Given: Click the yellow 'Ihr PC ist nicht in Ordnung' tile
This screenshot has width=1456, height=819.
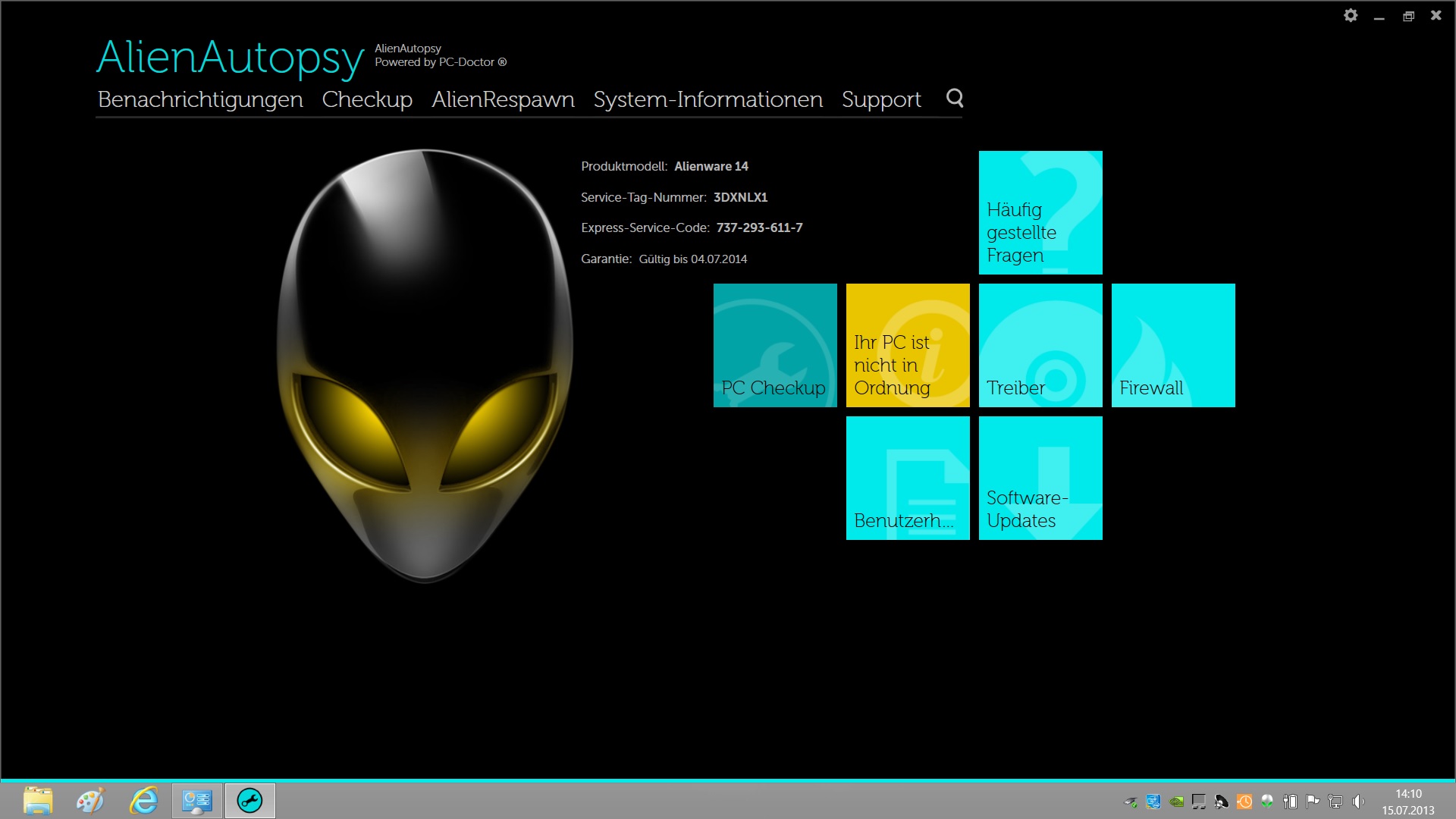Looking at the screenshot, I should [908, 345].
